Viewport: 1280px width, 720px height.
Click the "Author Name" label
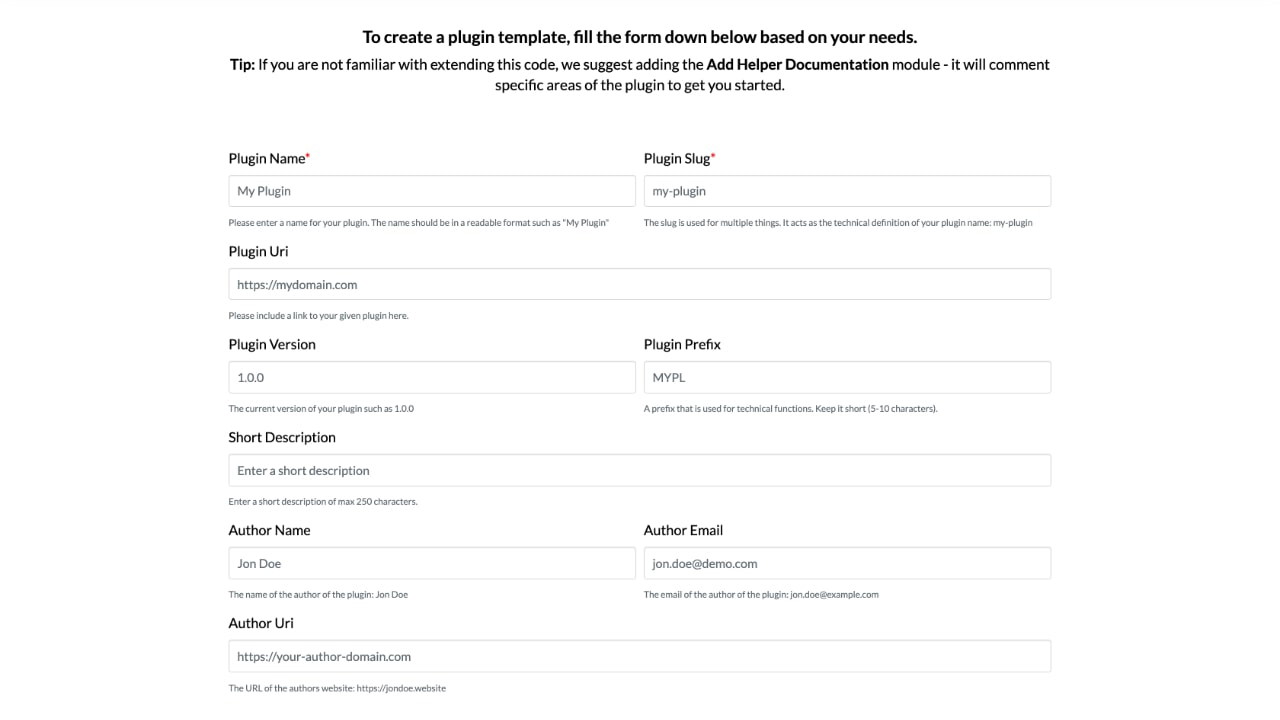pos(269,530)
